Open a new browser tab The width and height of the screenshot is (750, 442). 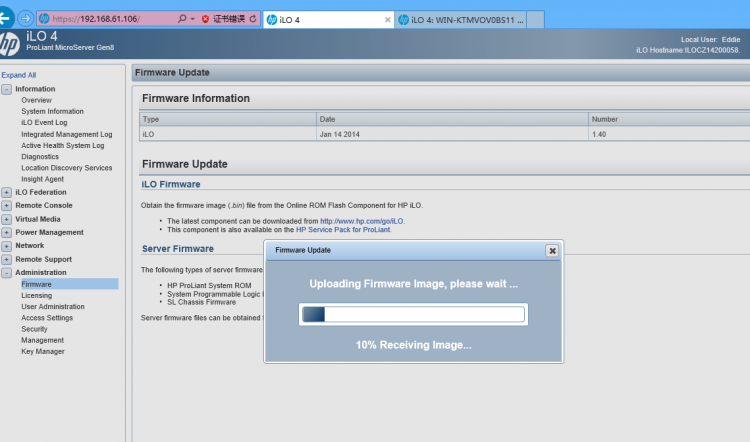click(535, 20)
